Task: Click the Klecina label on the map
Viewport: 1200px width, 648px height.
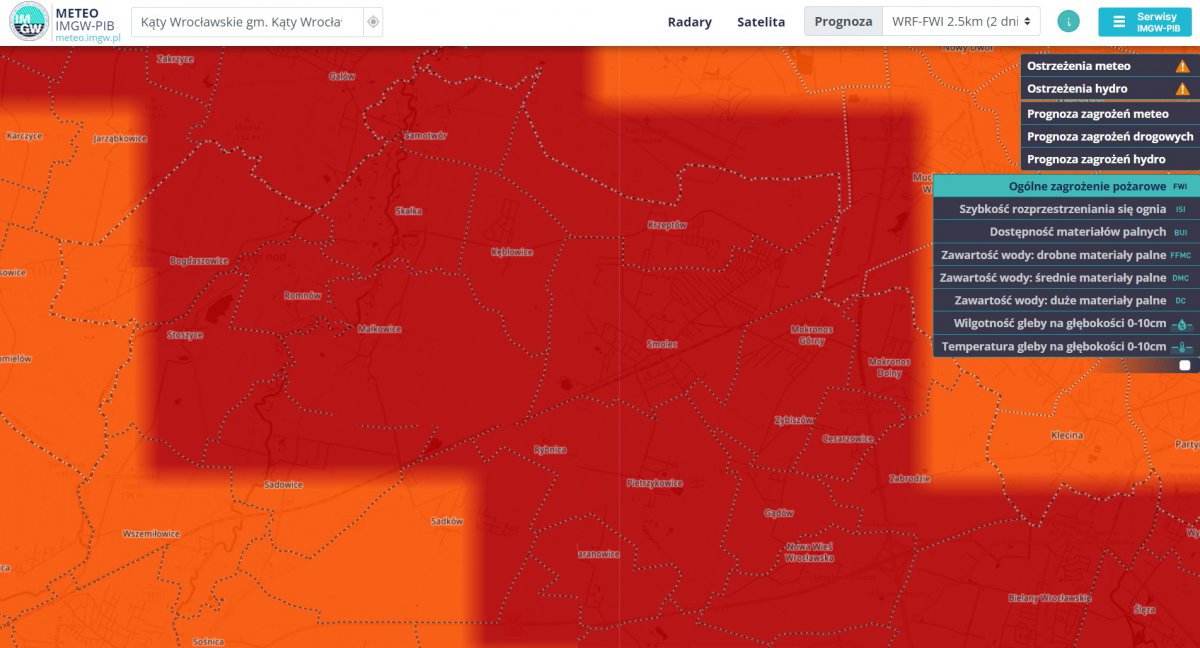Action: pyautogui.click(x=1067, y=436)
